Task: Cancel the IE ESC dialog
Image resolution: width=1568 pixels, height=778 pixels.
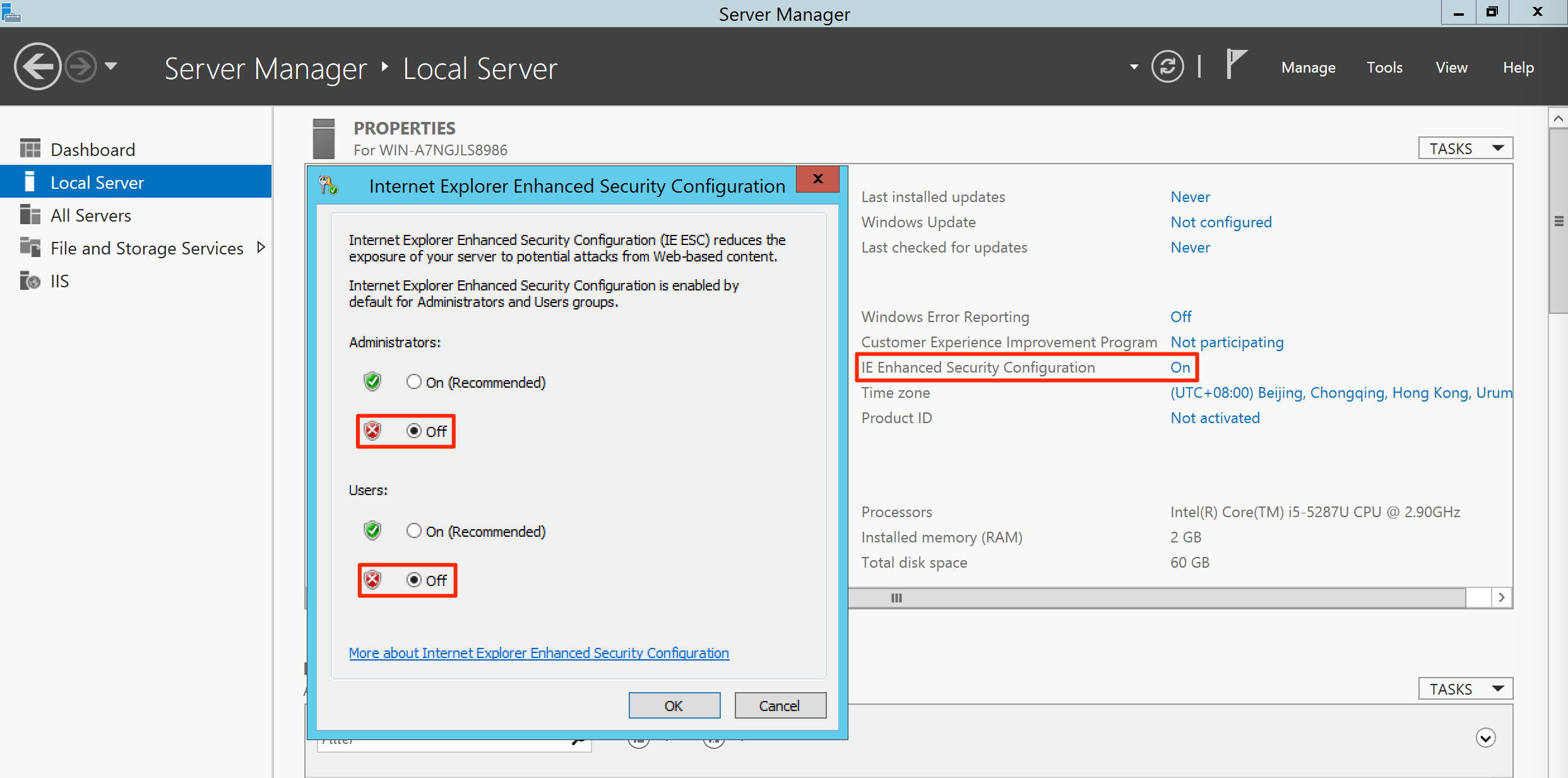Action: (x=780, y=705)
